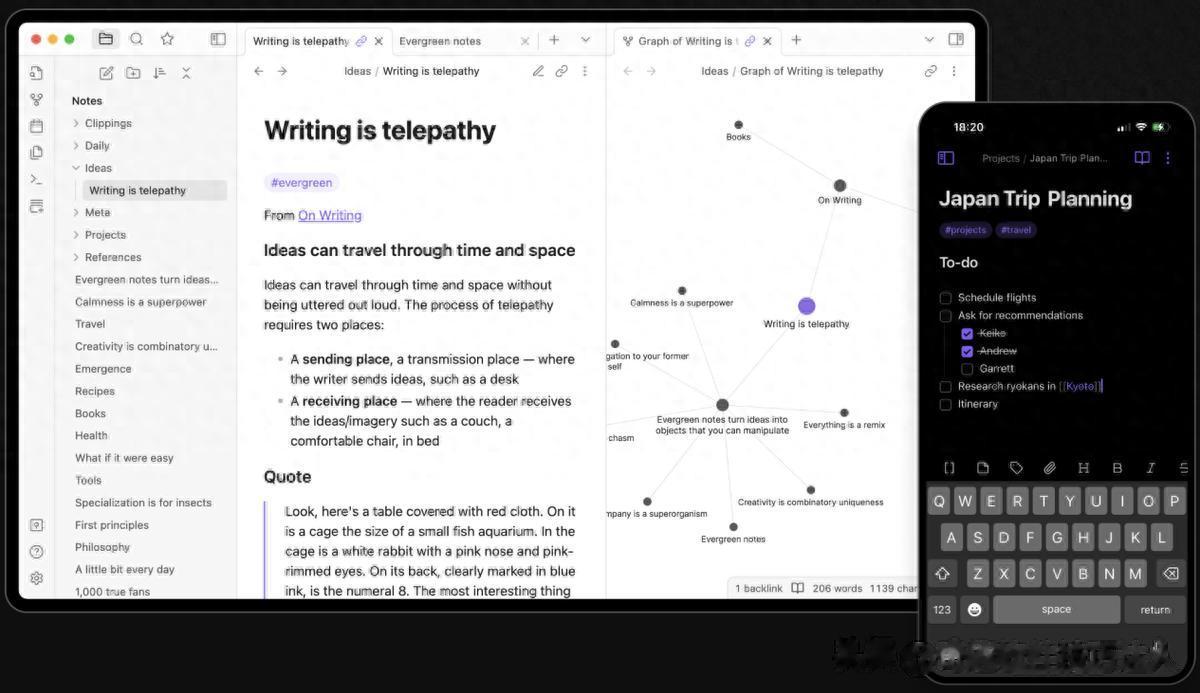1200x693 pixels.
Task: Open vault switcher icon above the help icon
Action: coord(36,525)
